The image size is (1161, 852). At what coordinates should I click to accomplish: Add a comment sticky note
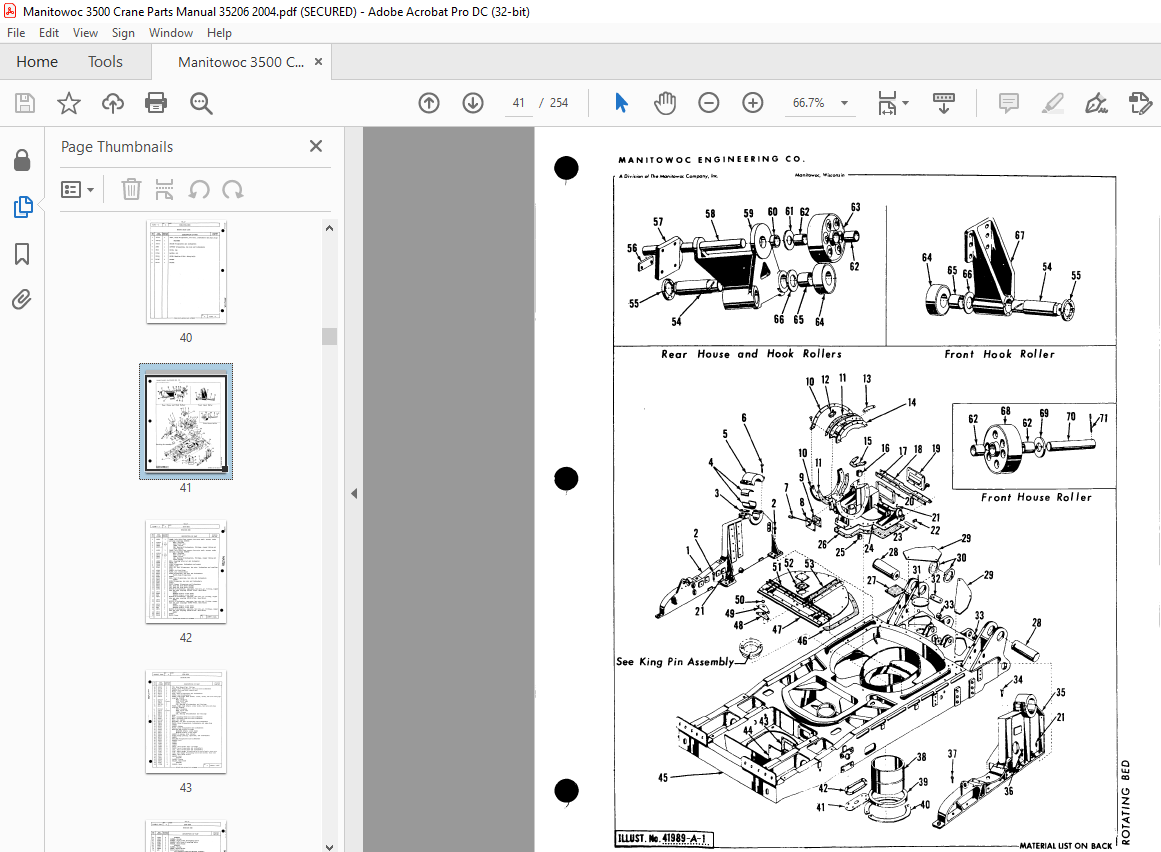[1008, 103]
